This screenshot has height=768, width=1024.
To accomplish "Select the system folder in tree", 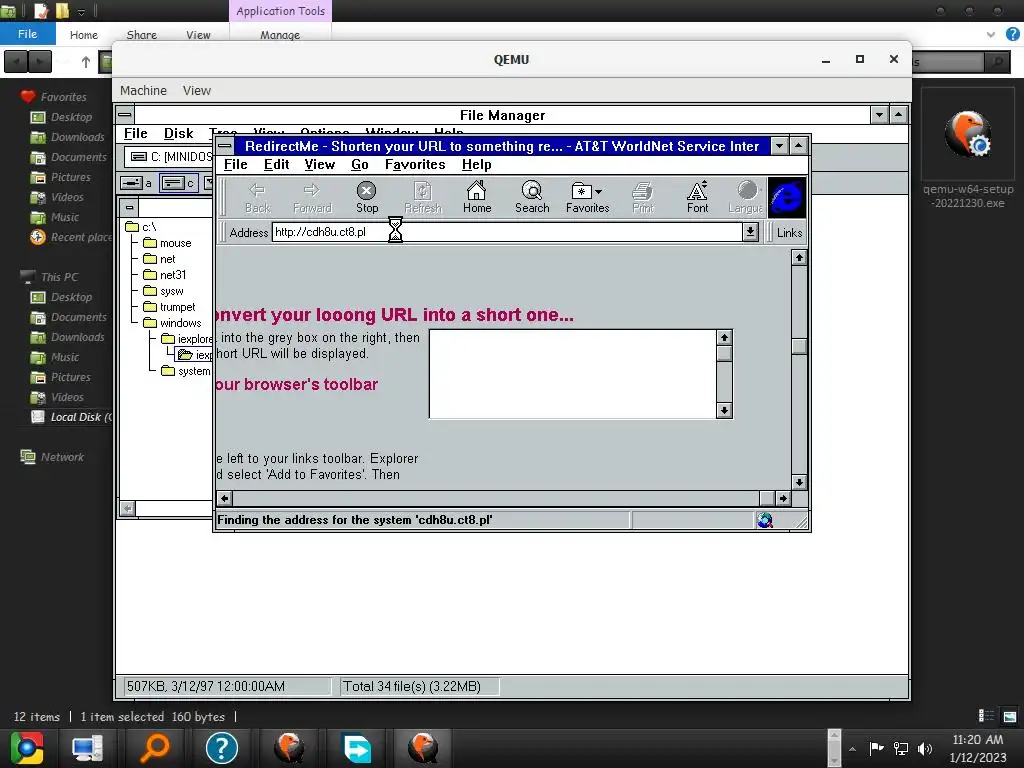I will tap(186, 371).
